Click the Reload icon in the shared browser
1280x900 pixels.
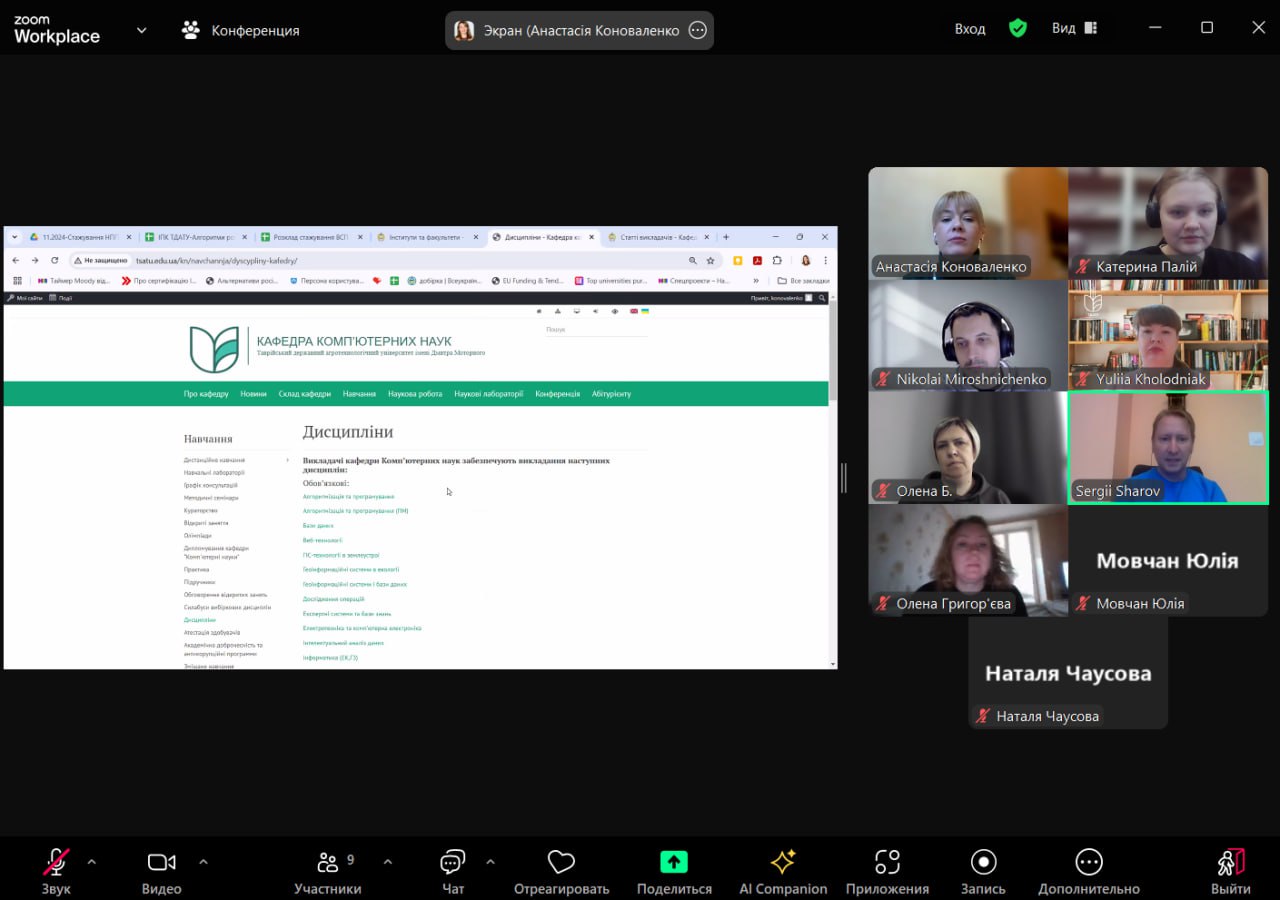54,260
